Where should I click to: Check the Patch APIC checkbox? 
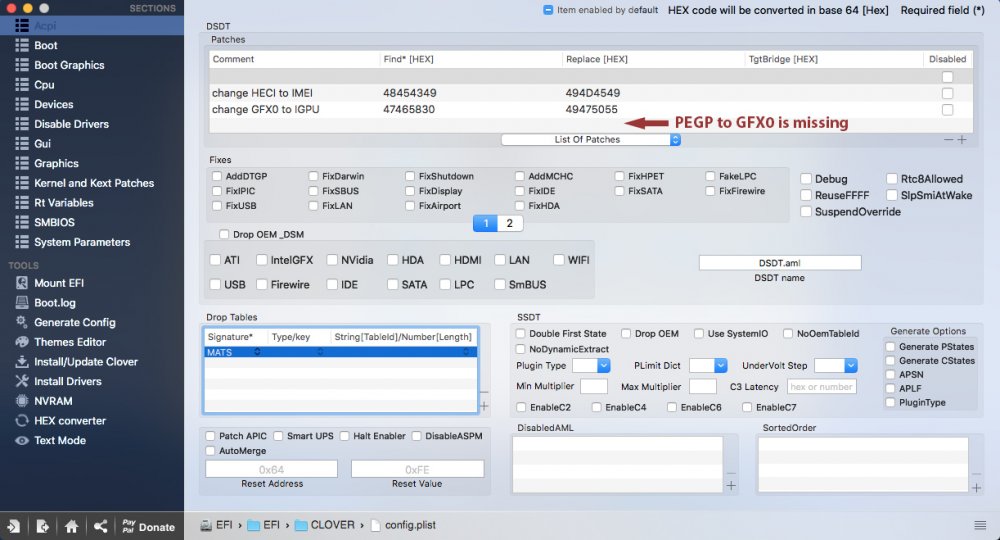click(210, 436)
